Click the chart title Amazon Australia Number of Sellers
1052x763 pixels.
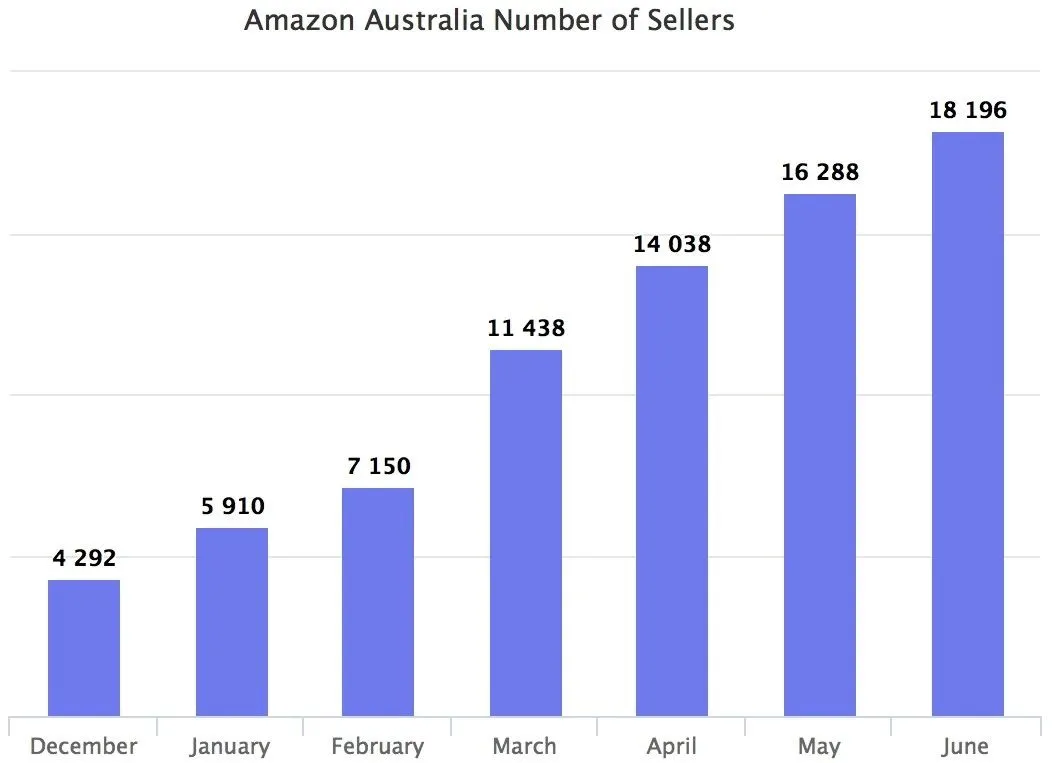click(x=489, y=20)
